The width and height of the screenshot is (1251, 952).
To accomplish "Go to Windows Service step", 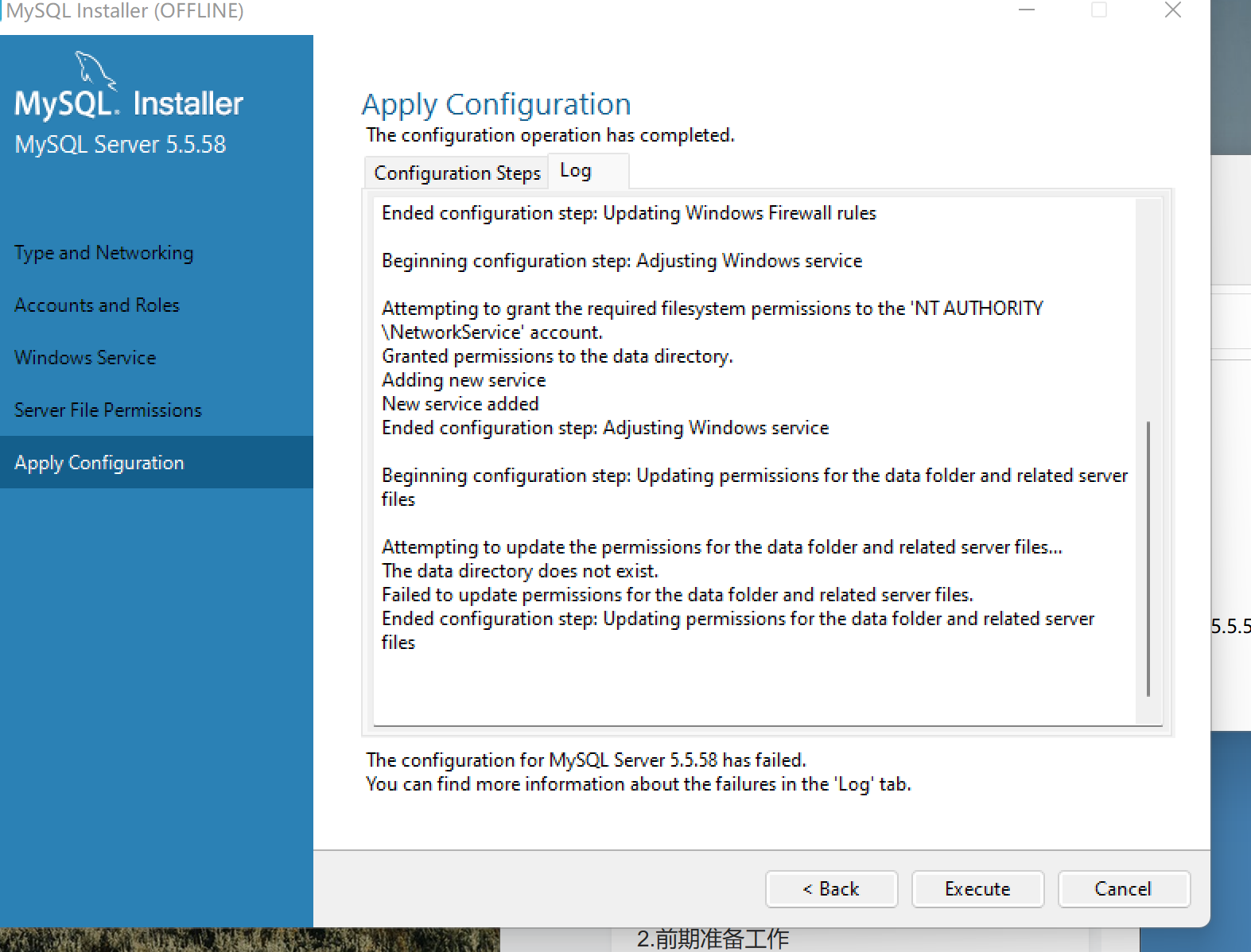I will (85, 358).
